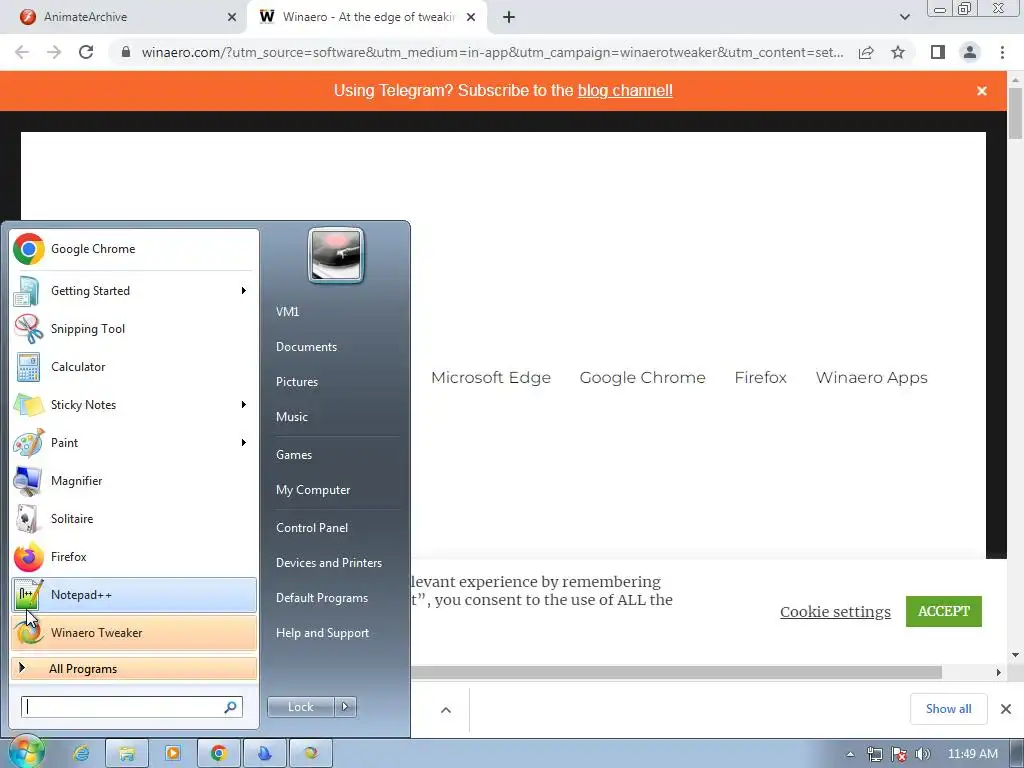Open Help and Support

click(x=322, y=633)
